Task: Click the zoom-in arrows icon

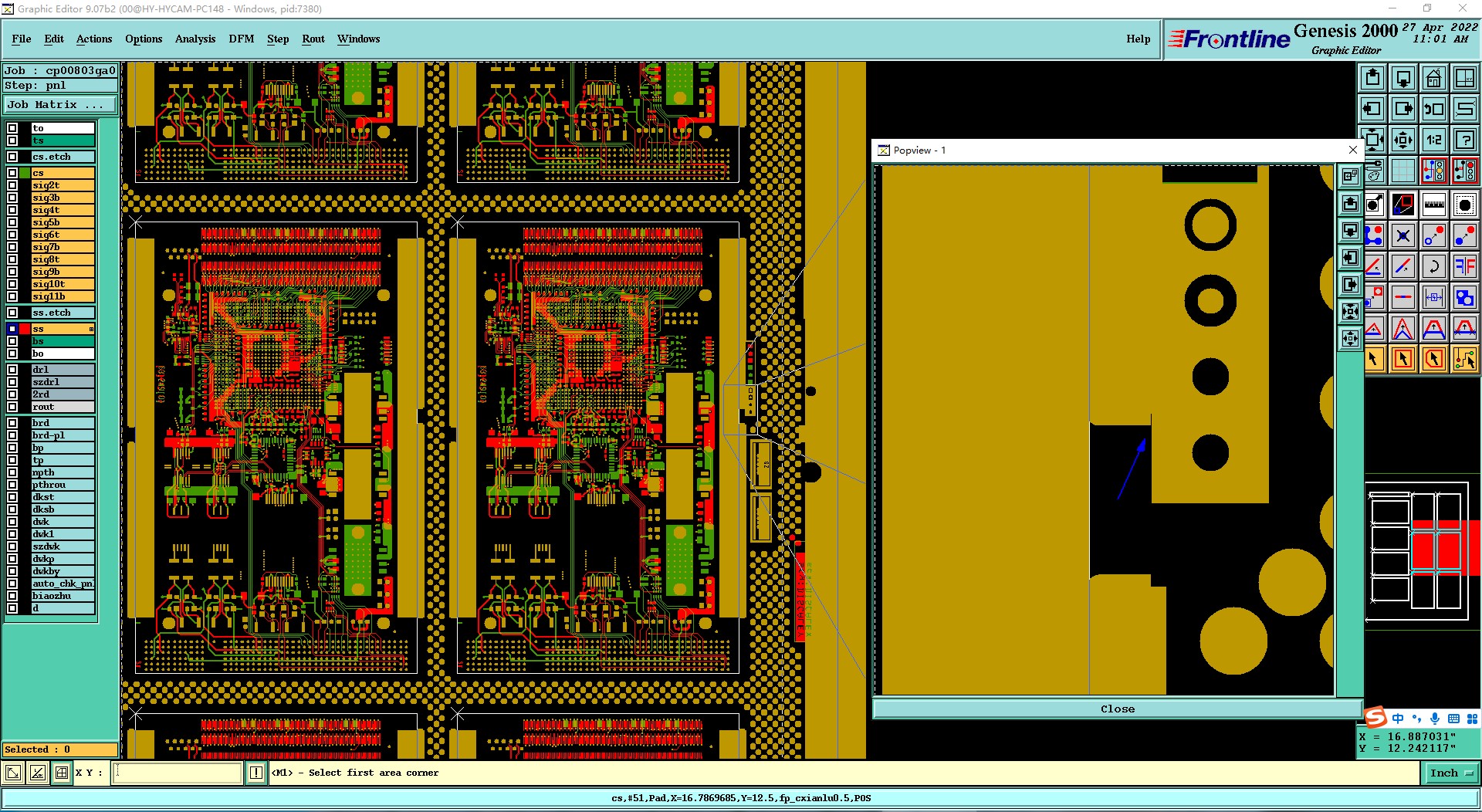Action: point(1373,140)
